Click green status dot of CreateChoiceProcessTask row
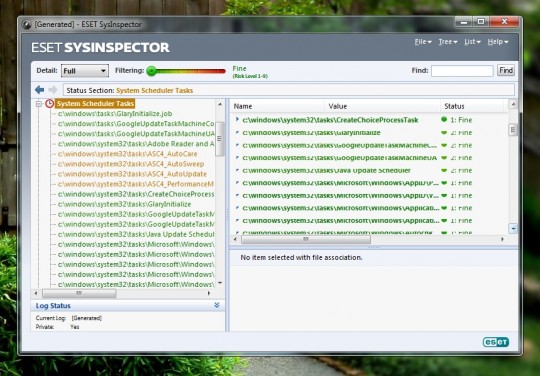 click(444, 119)
